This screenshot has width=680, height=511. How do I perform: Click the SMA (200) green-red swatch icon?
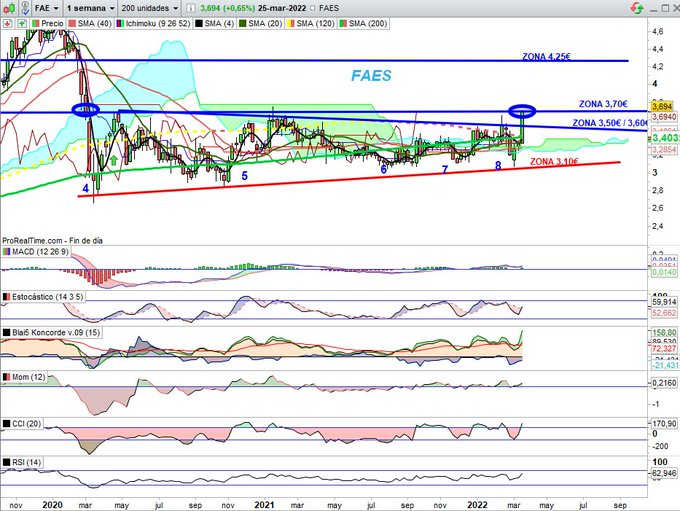(343, 23)
